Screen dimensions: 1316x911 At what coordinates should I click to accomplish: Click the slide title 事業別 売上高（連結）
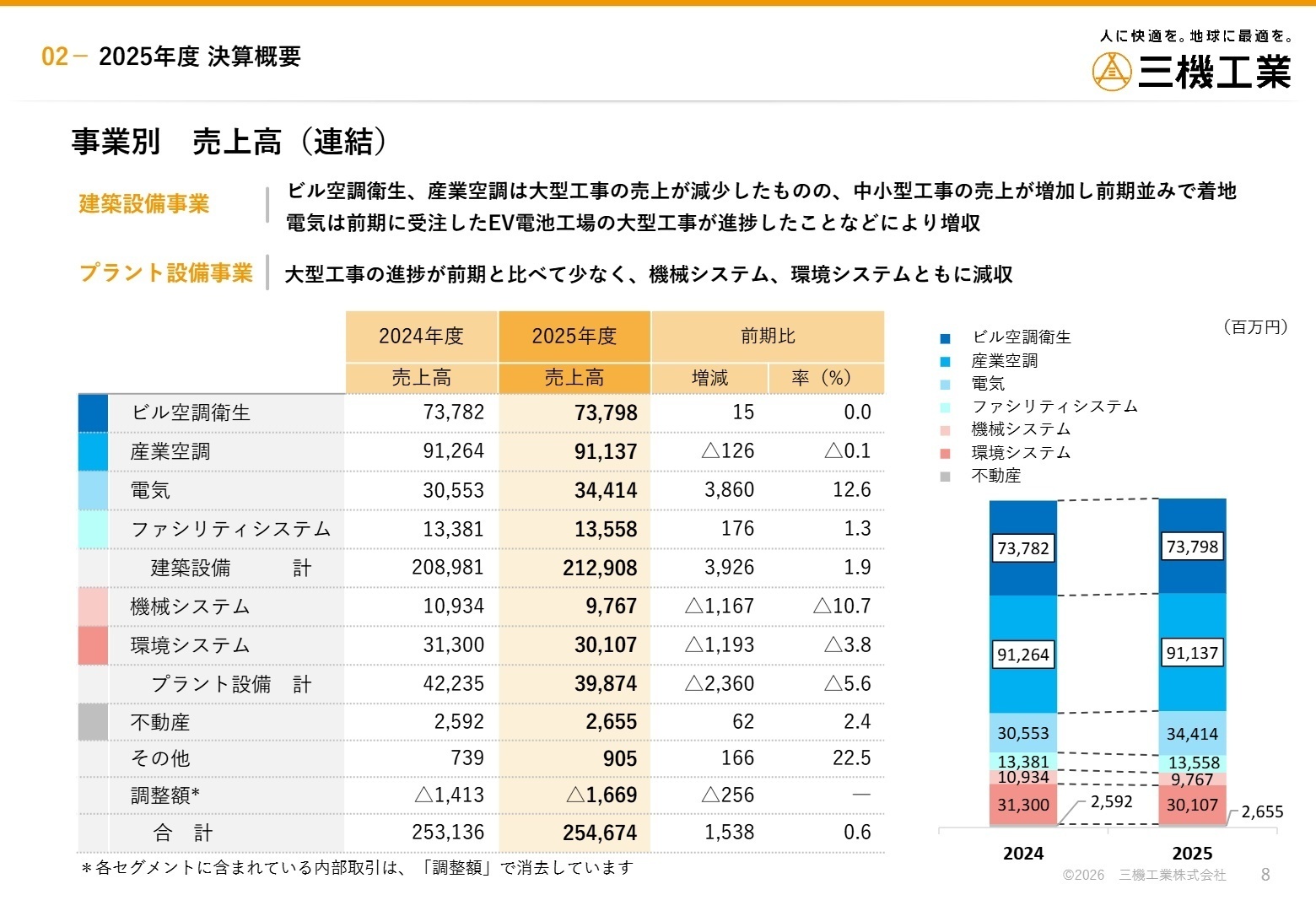(229, 142)
